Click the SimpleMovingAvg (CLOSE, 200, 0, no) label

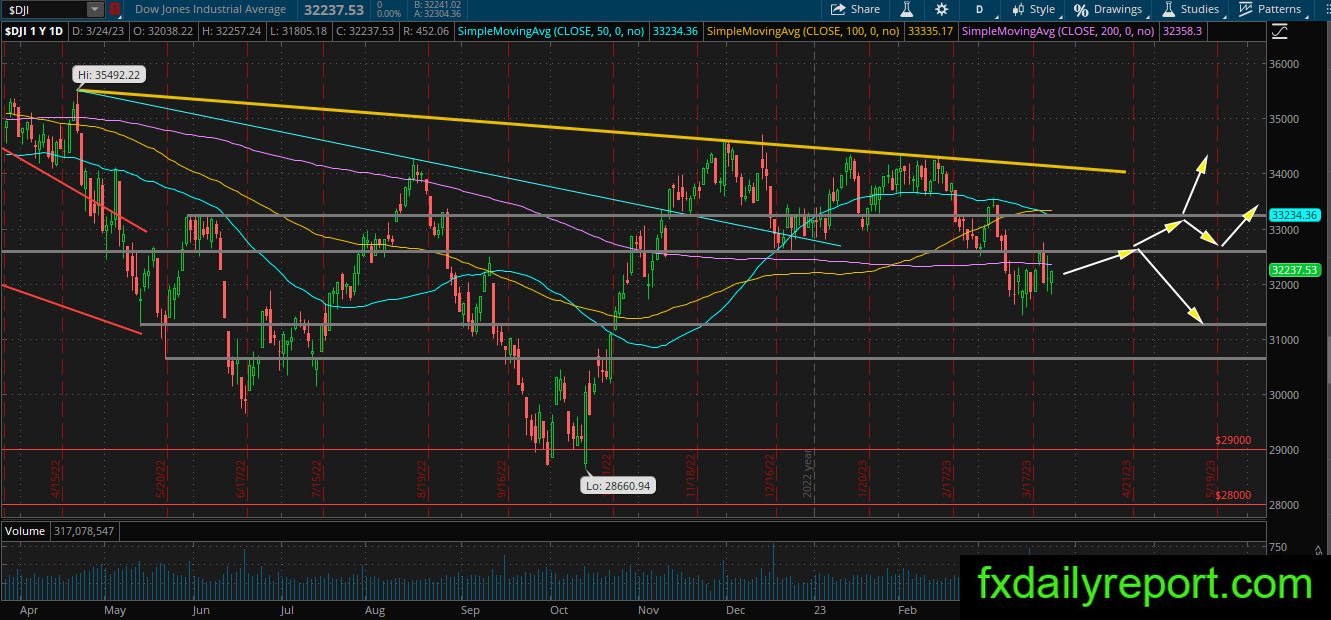coord(1057,31)
